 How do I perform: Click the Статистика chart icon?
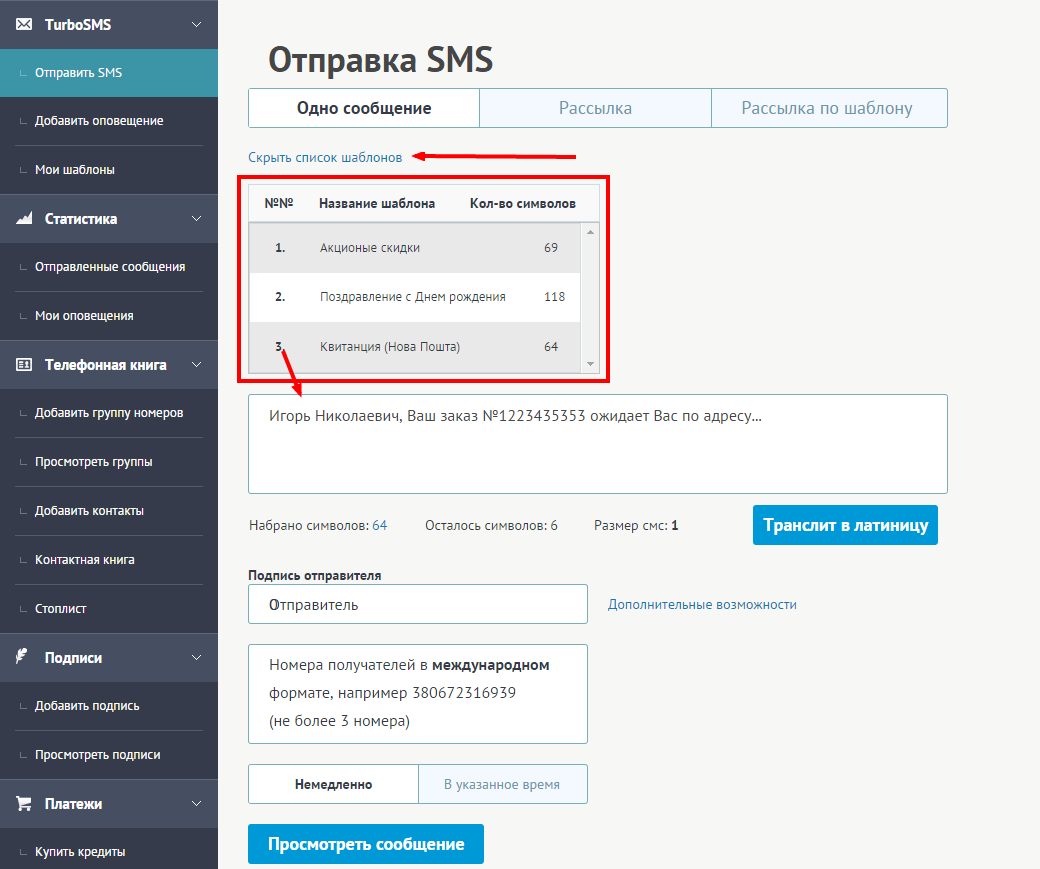click(x=24, y=218)
